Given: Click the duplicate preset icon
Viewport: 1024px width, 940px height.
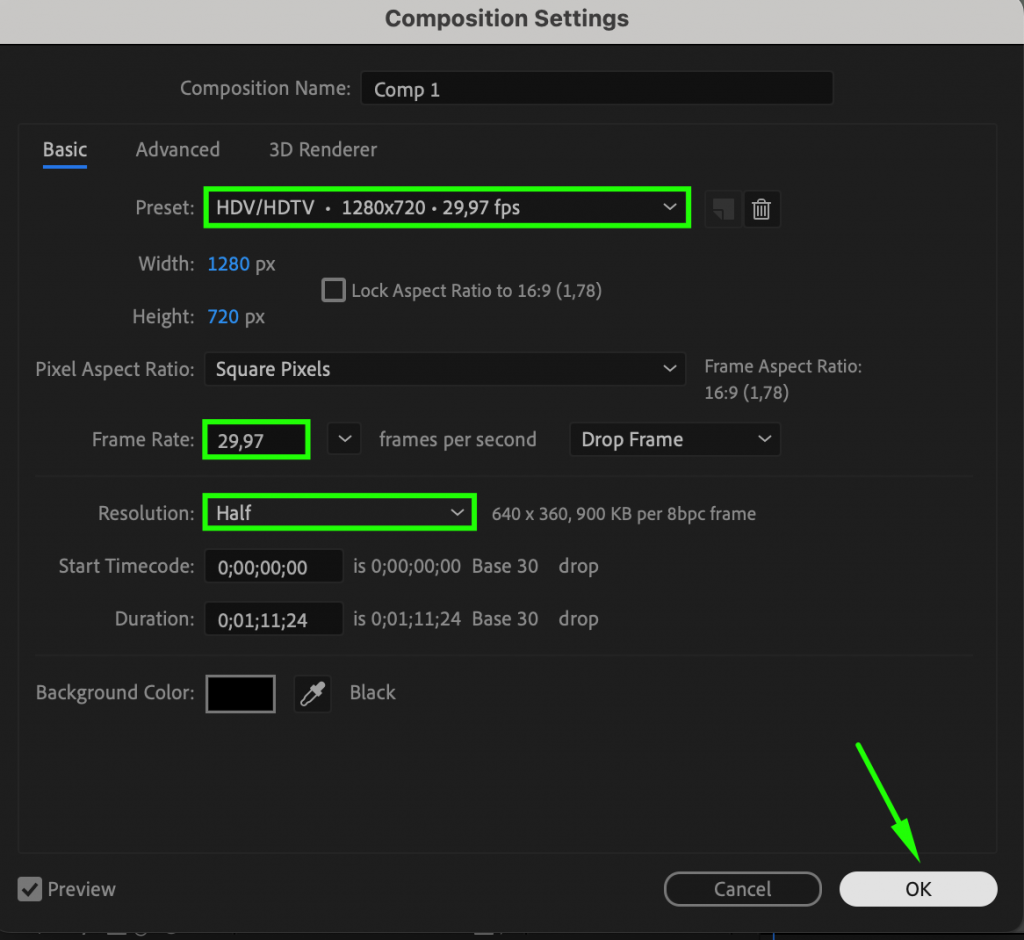Looking at the screenshot, I should coord(723,208).
